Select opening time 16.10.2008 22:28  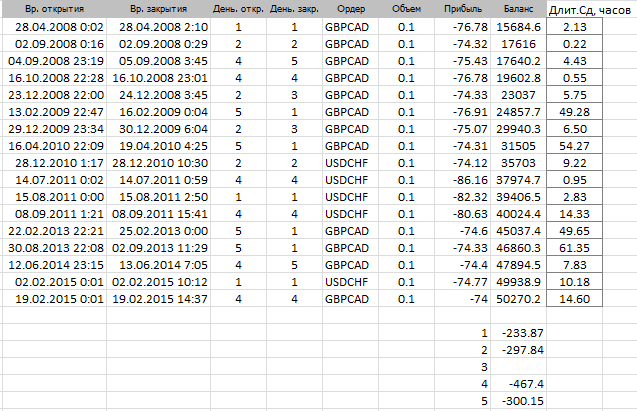tap(54, 78)
